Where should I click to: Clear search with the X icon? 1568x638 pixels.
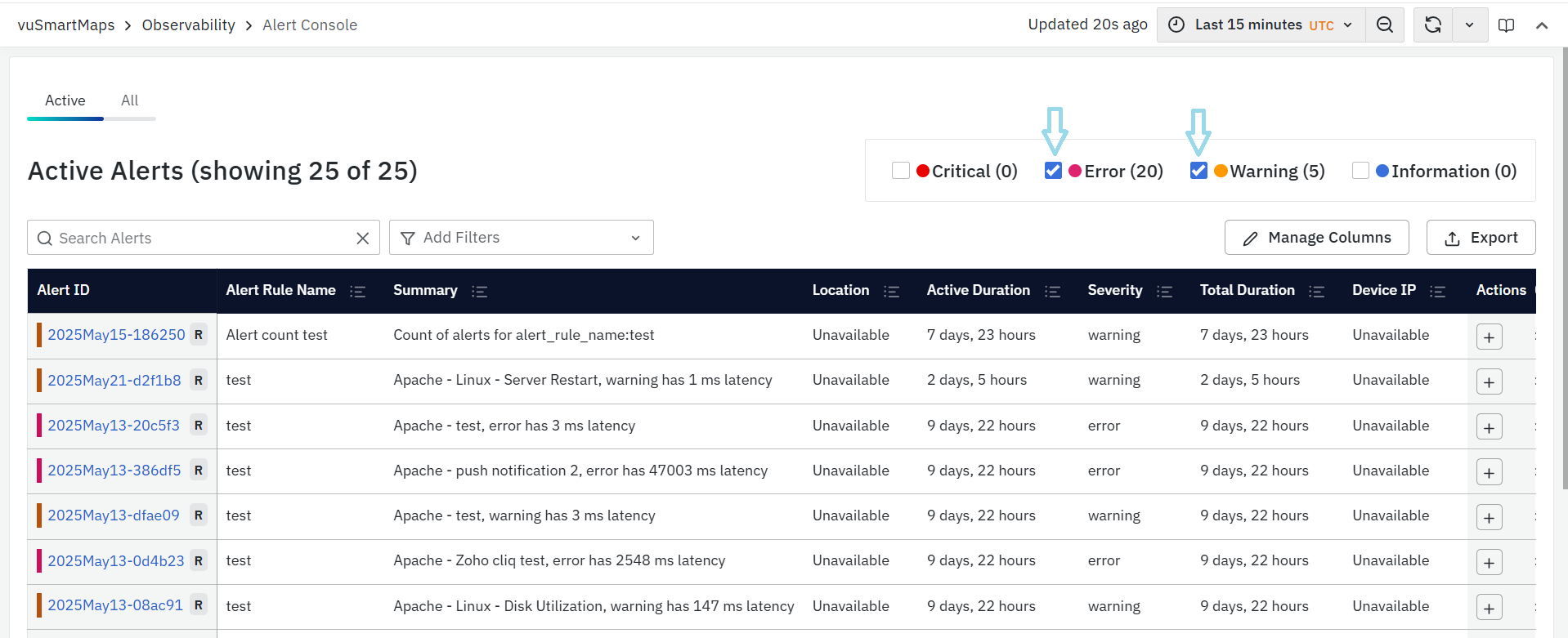(363, 238)
